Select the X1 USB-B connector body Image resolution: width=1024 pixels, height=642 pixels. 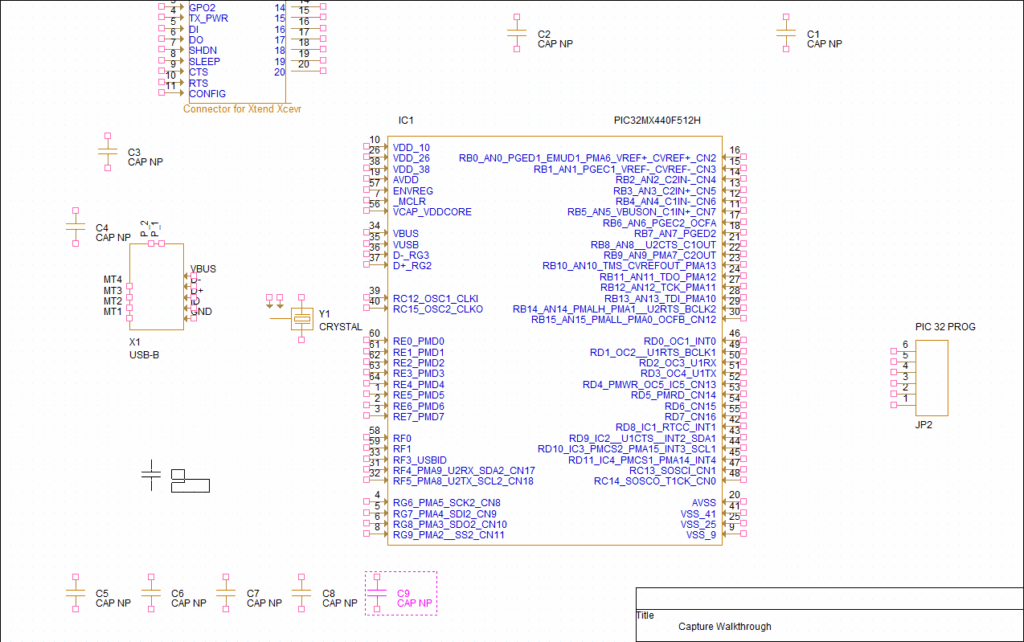[156, 286]
